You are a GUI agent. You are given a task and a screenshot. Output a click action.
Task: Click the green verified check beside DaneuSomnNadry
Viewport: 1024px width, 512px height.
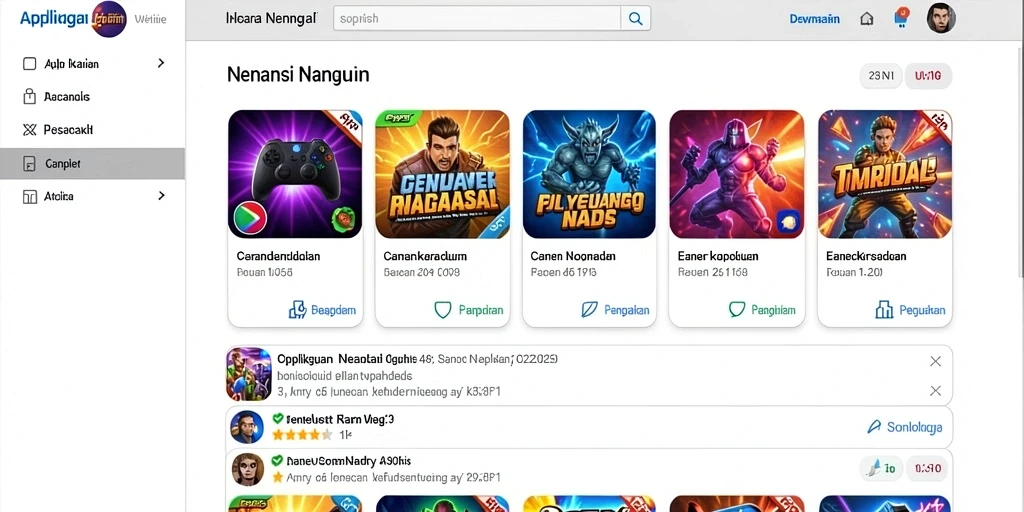click(x=278, y=461)
